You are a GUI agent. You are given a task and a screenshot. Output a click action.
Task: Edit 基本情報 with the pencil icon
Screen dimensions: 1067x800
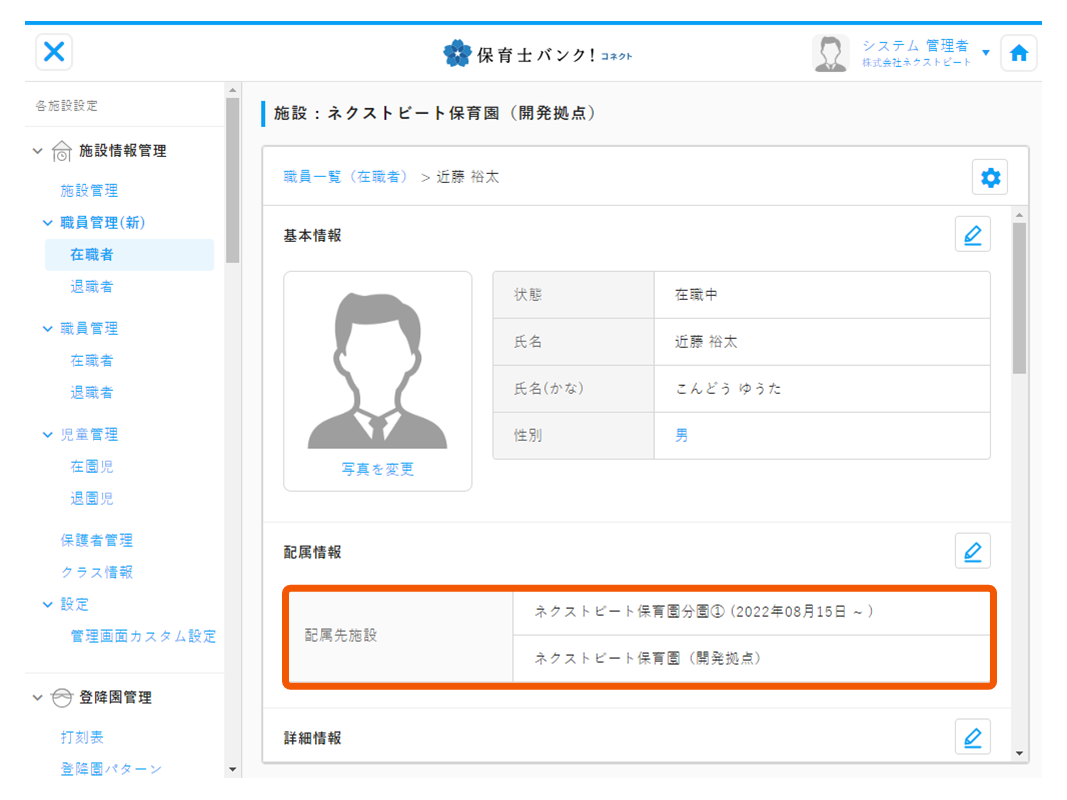972,235
